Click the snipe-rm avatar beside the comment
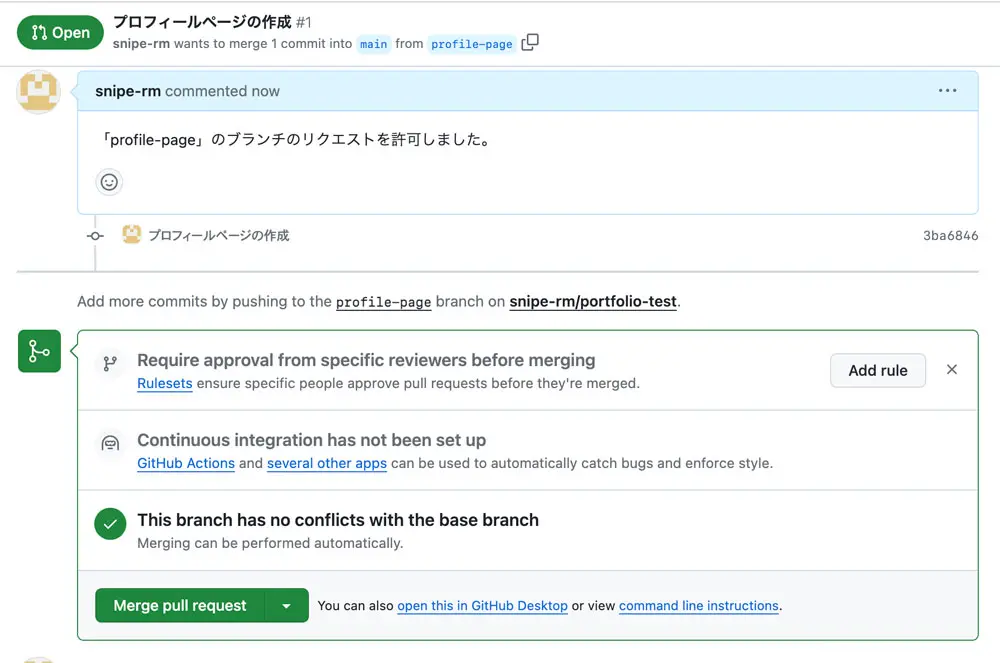 coord(38,92)
